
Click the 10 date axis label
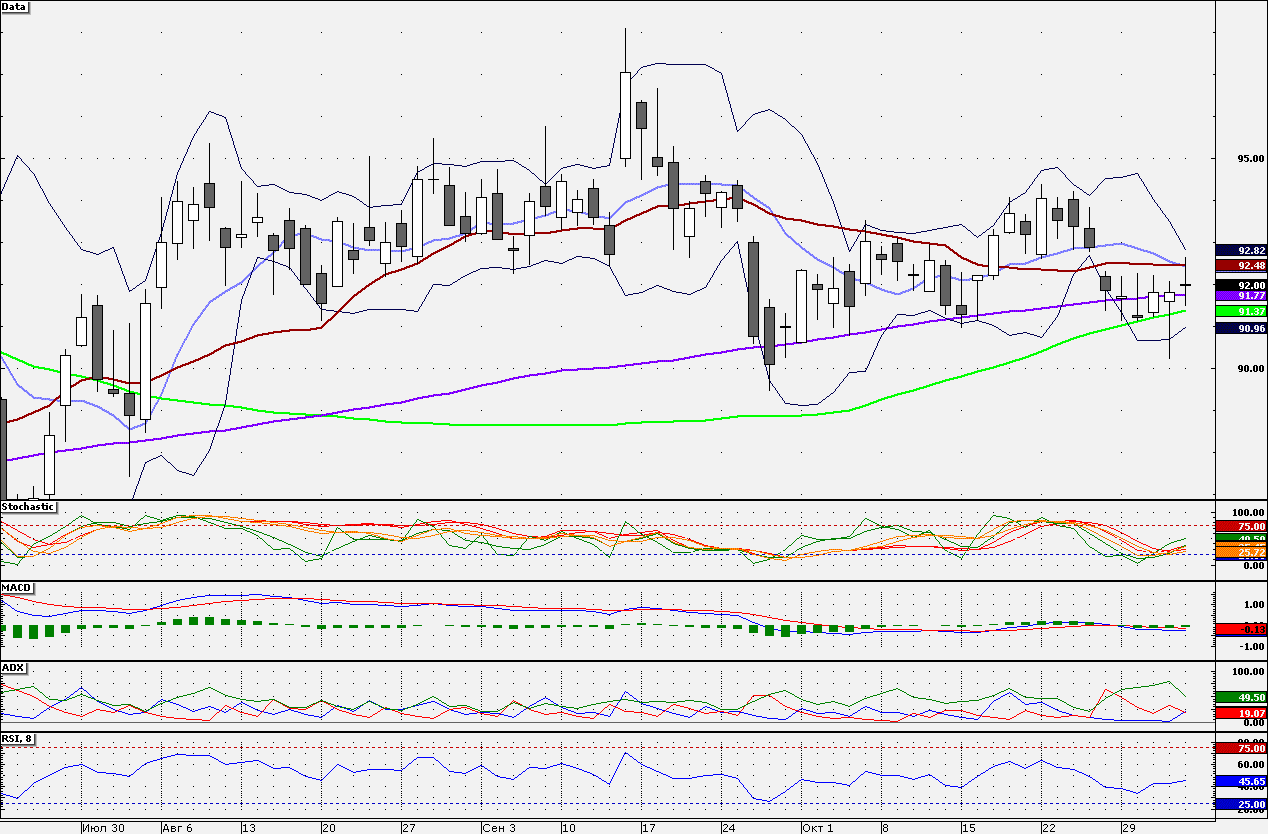(x=569, y=828)
